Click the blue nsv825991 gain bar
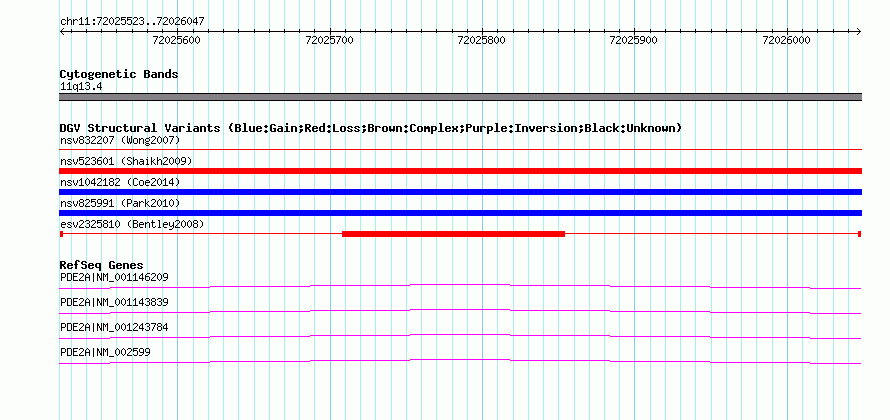890x420 pixels. point(460,213)
